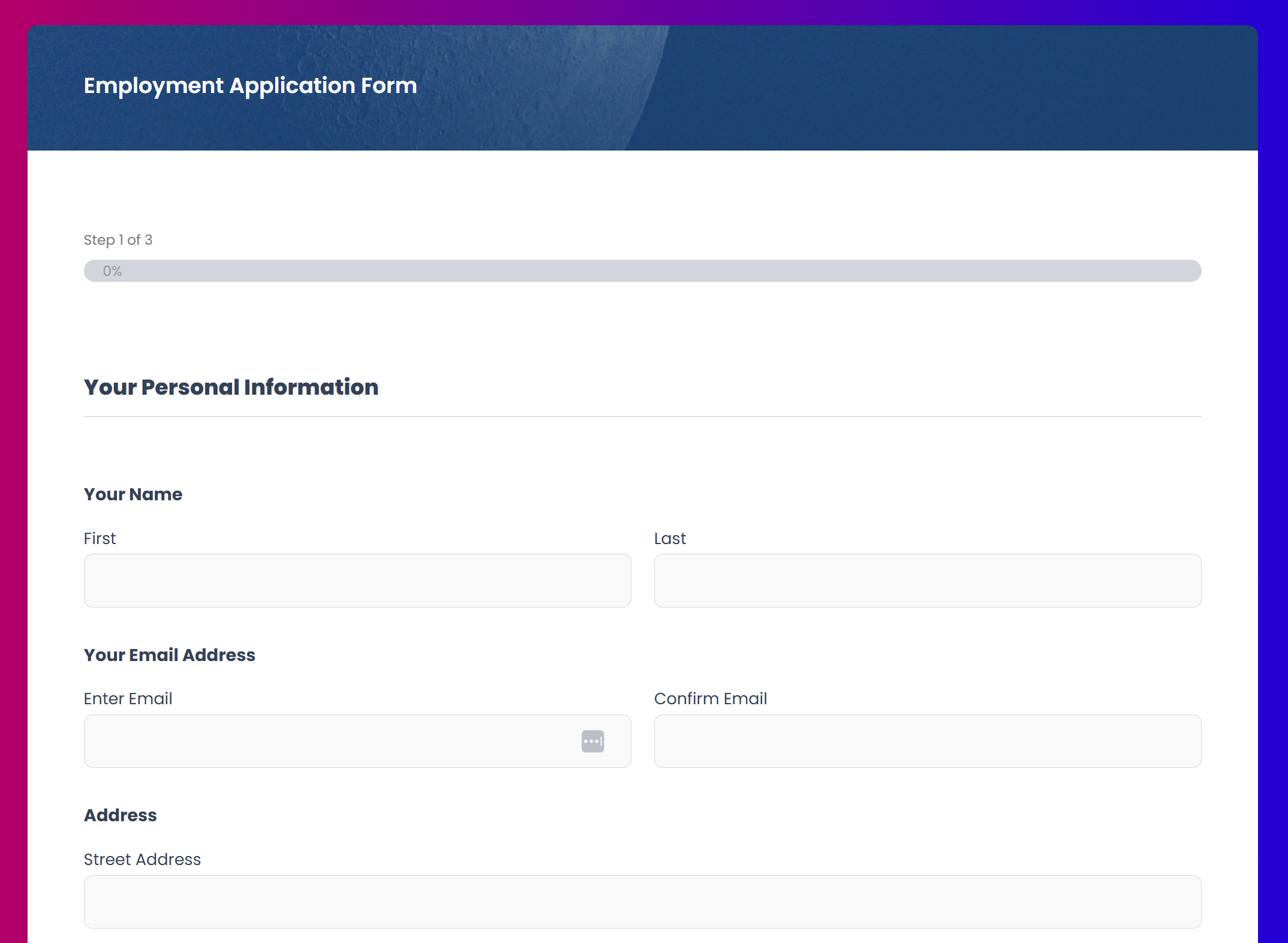
Task: Click the Confirm Email label
Action: [711, 698]
